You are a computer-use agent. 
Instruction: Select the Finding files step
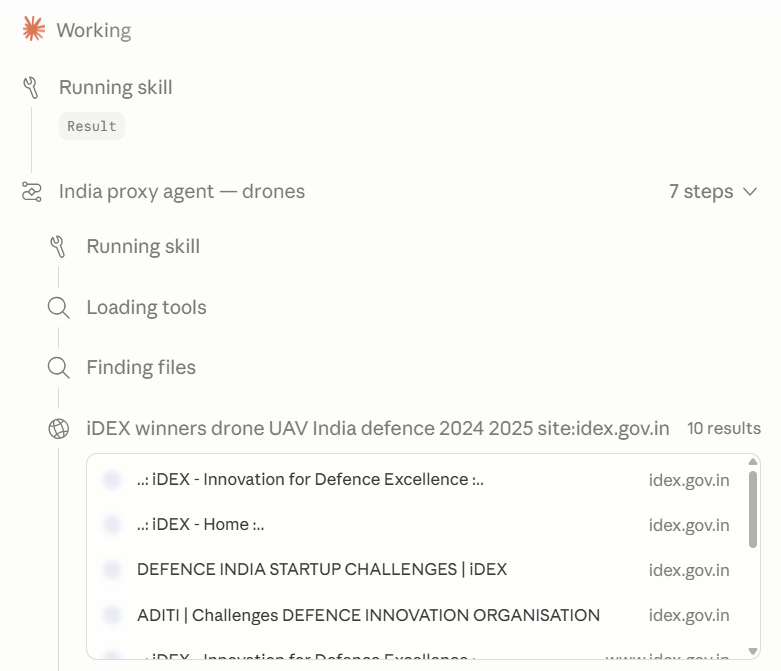[x=141, y=368]
